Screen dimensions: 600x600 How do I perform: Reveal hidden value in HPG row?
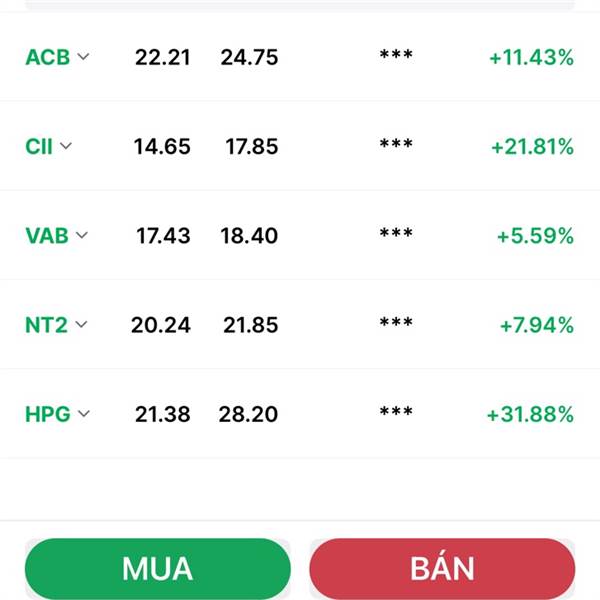tap(396, 411)
